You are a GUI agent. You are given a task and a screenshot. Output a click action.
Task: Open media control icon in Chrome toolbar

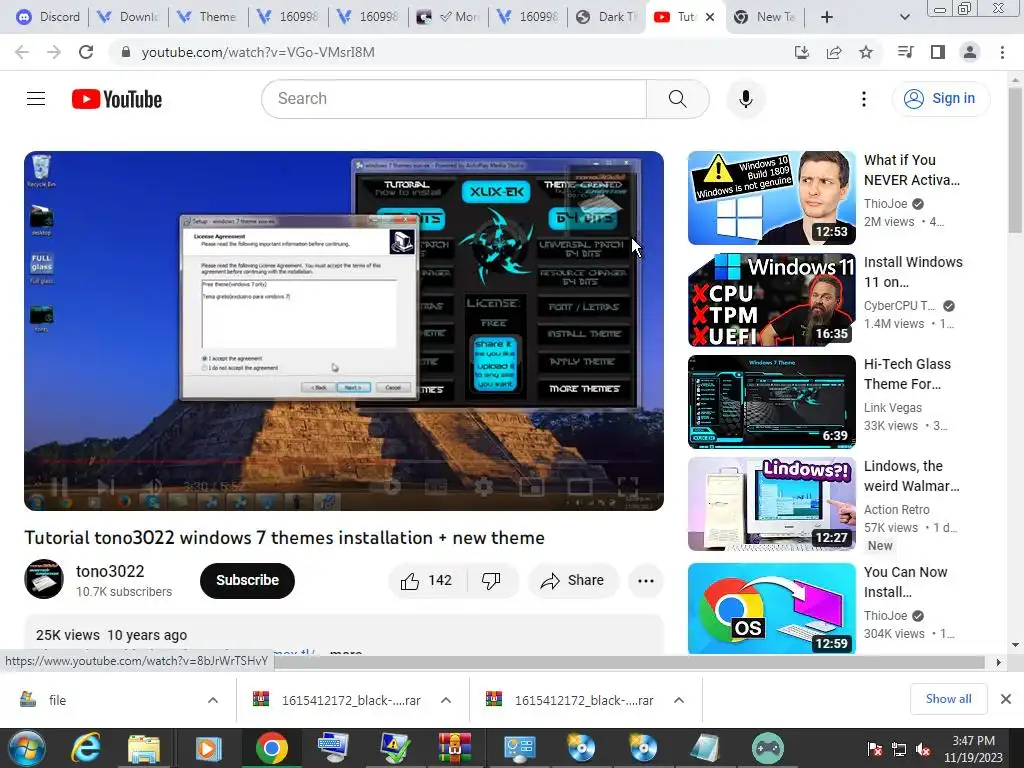pyautogui.click(x=905, y=52)
